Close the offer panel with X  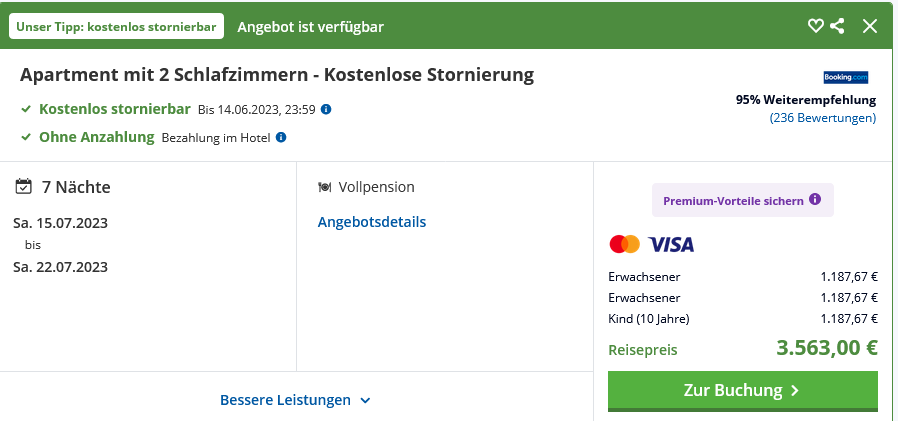tap(870, 26)
